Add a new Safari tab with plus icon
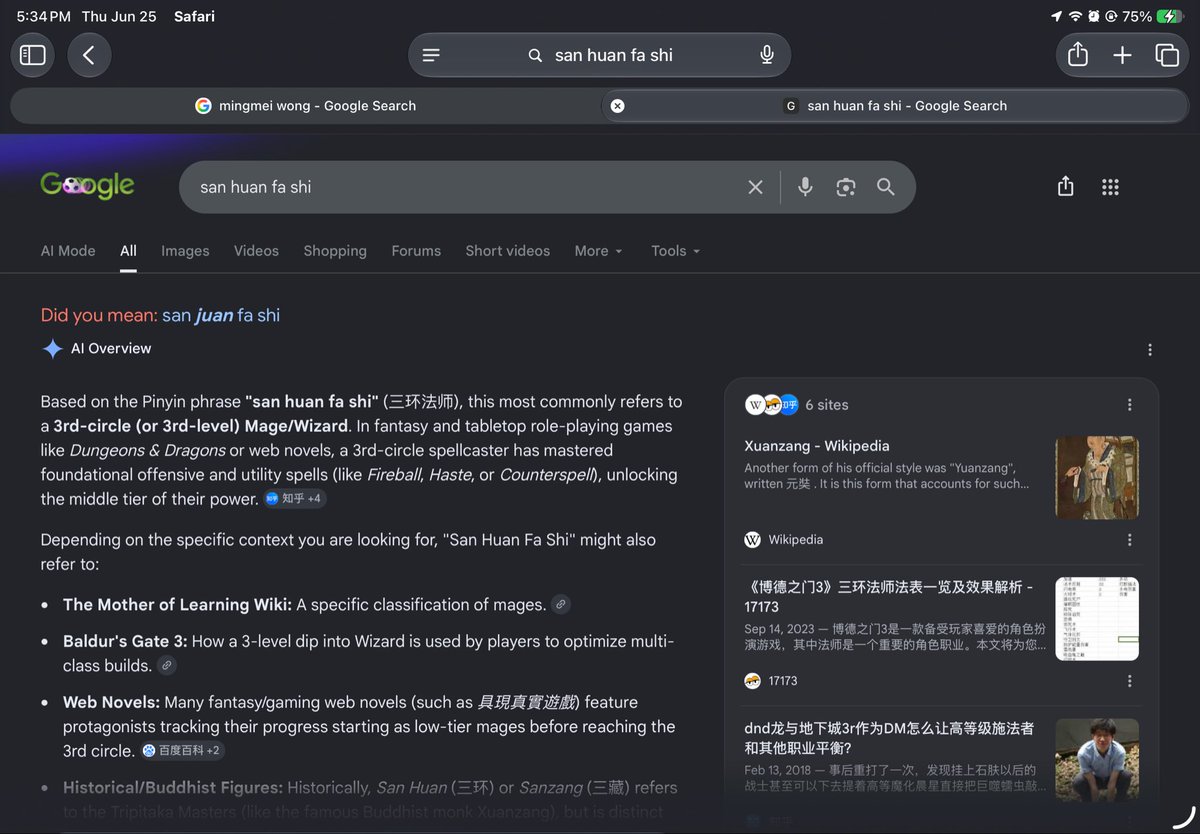 pyautogui.click(x=1122, y=55)
